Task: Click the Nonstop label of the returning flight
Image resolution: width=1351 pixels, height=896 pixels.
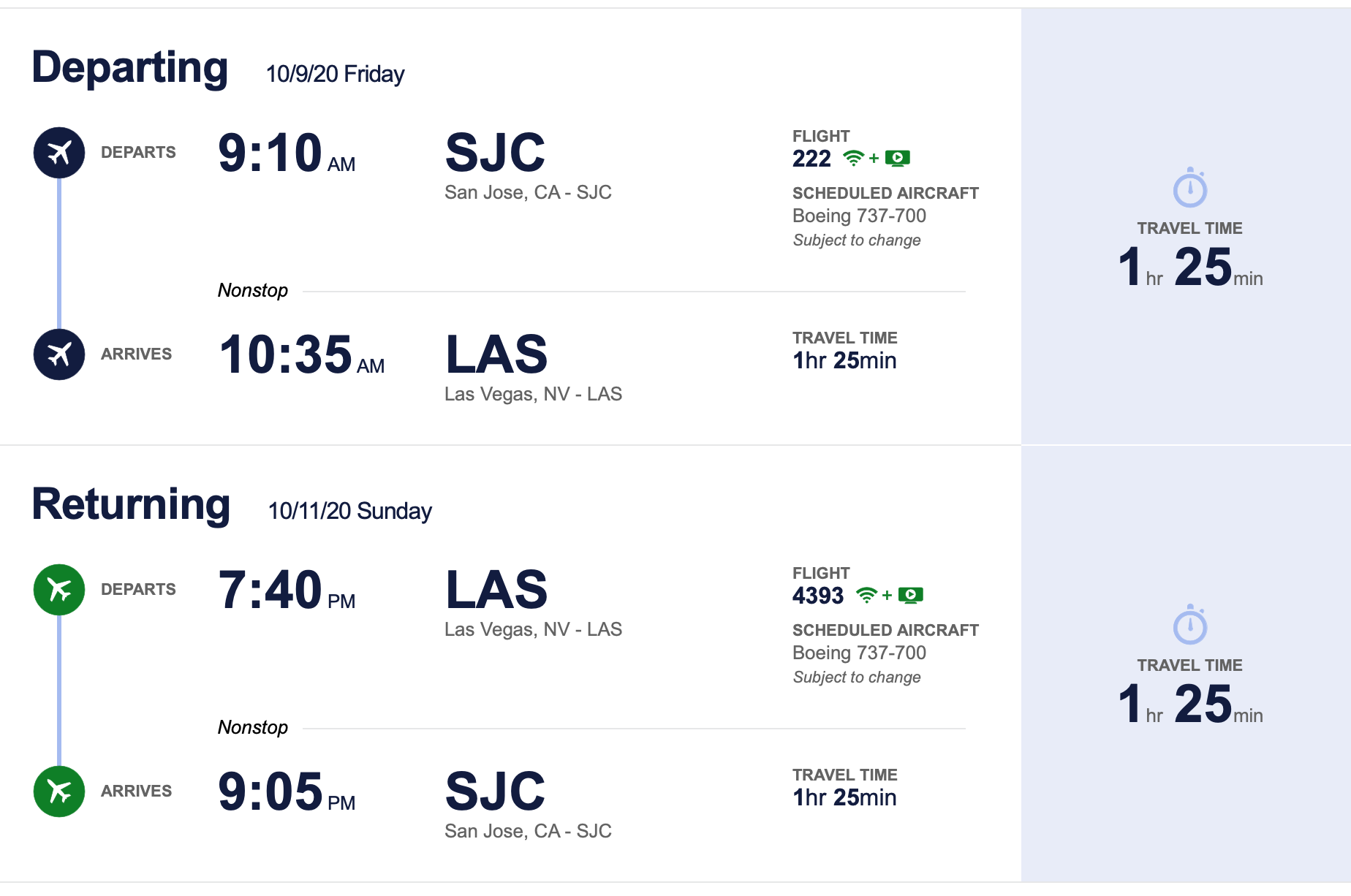Action: 253,727
